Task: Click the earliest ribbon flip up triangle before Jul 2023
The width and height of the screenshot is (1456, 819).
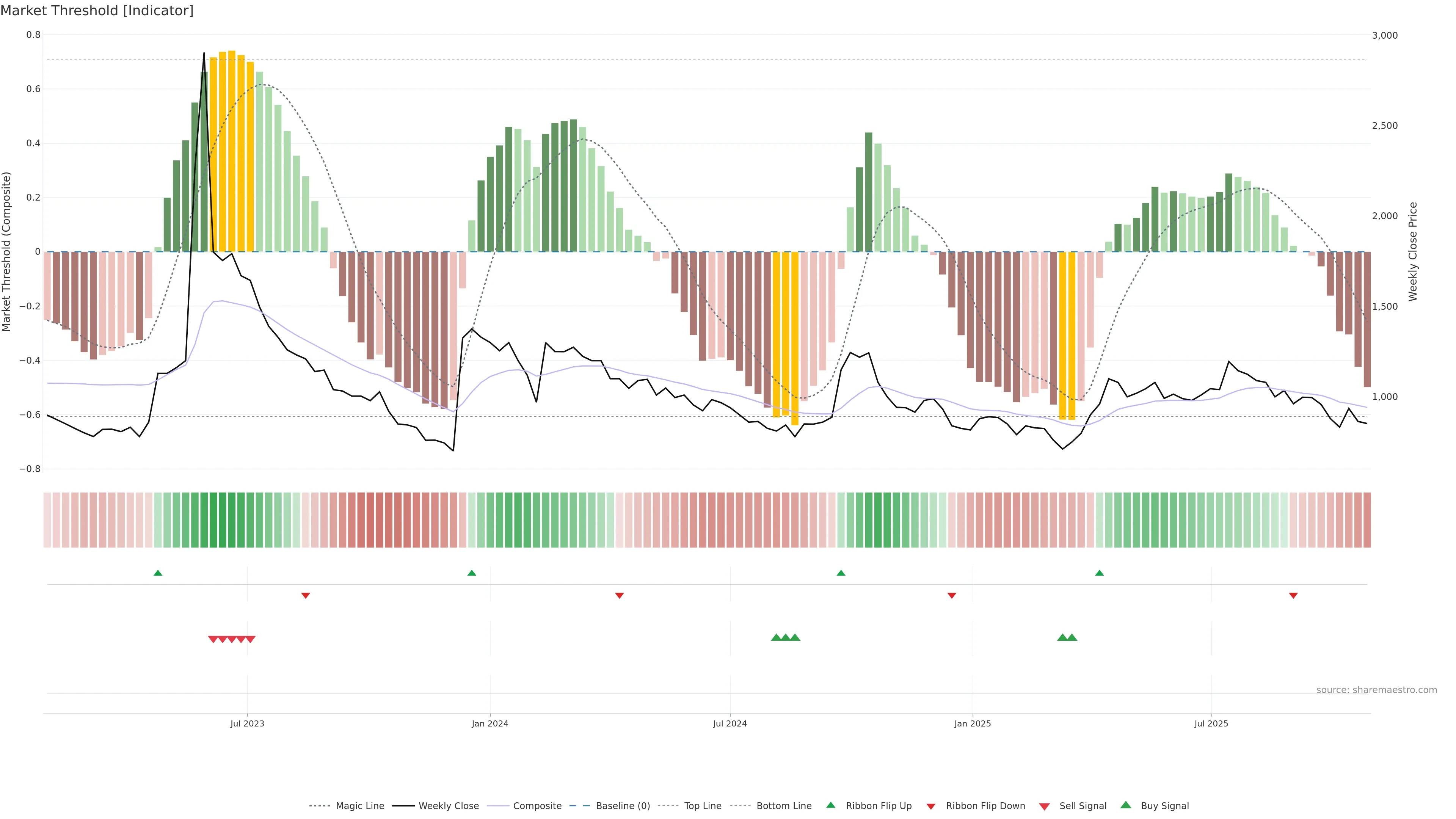Action: pyautogui.click(x=158, y=573)
